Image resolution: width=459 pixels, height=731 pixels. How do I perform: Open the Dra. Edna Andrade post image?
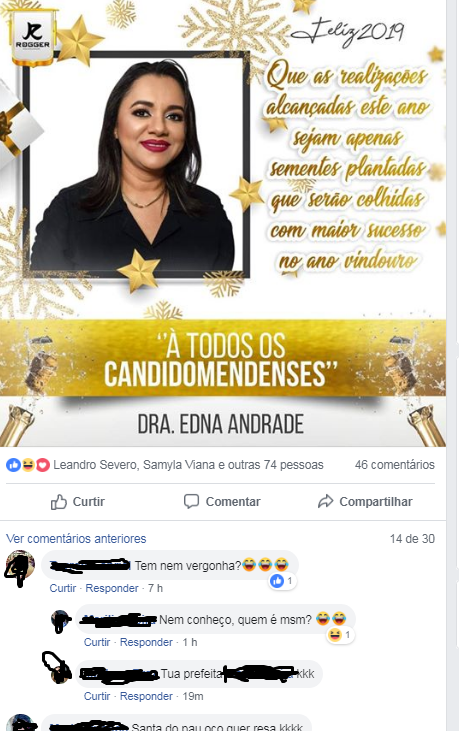(223, 223)
